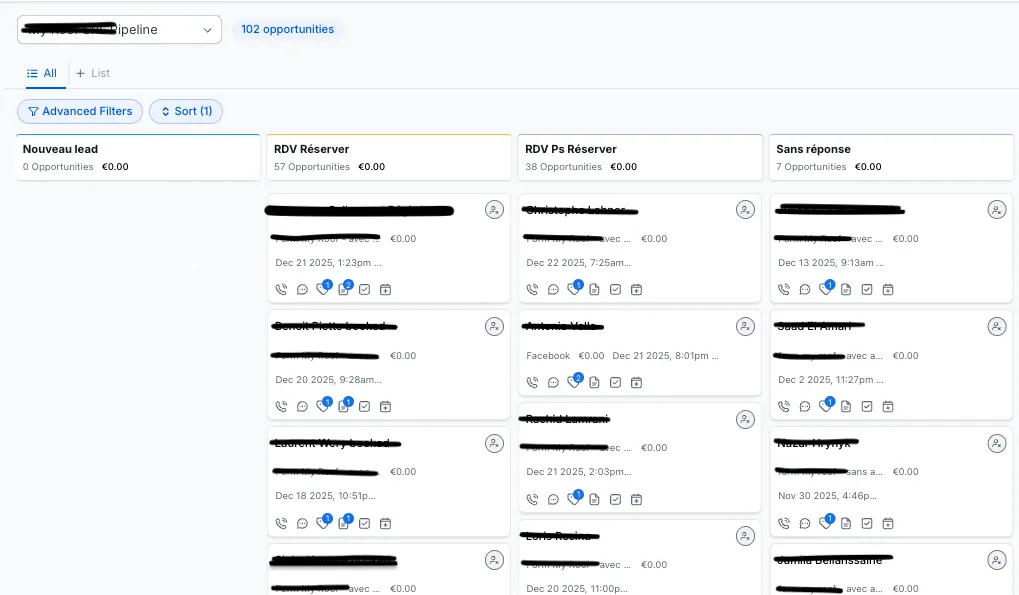Assign owner on Dec 2 2025, 11:27pm card
Image resolution: width=1019 pixels, height=595 pixels.
[997, 327]
